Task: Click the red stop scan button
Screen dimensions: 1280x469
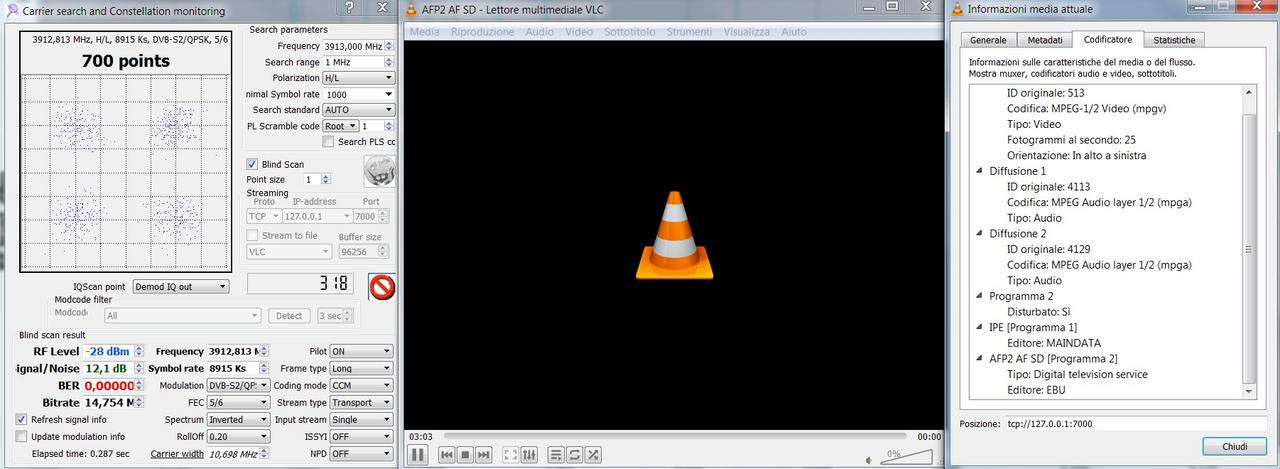Action: click(382, 287)
